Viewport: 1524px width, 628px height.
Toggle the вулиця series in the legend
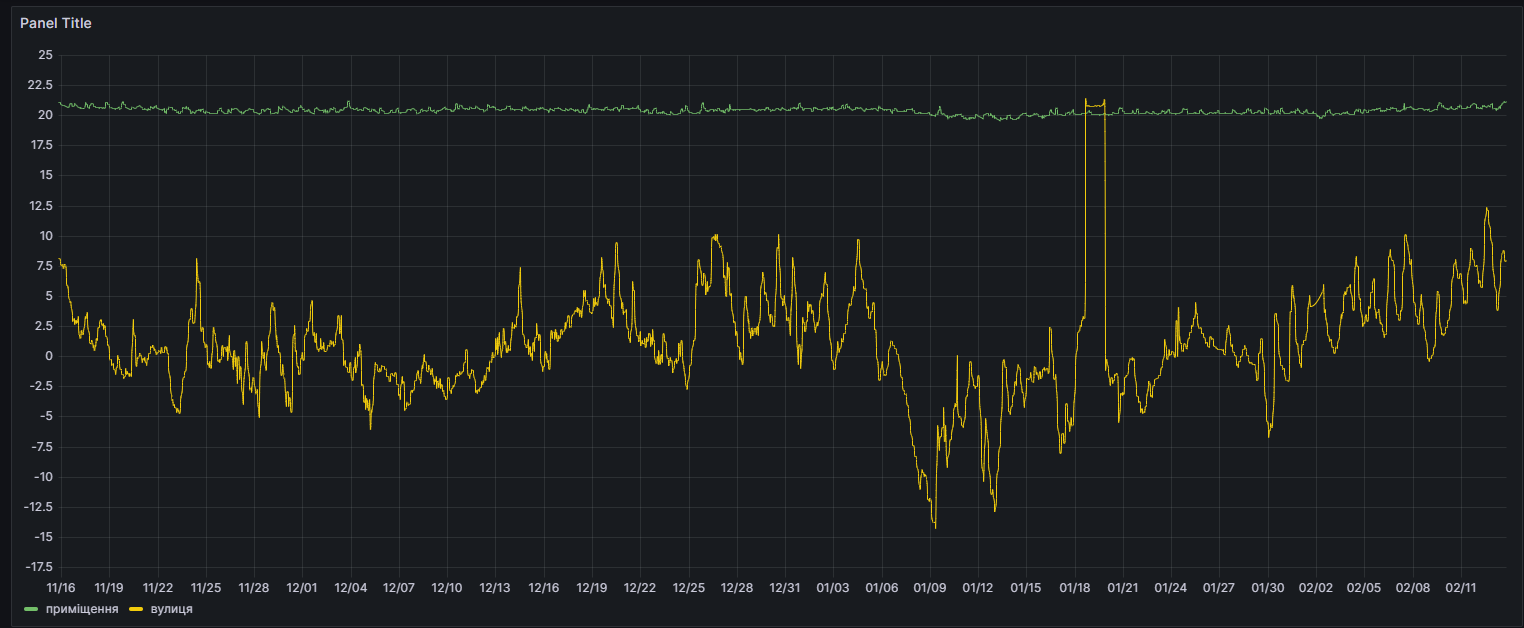(x=172, y=608)
